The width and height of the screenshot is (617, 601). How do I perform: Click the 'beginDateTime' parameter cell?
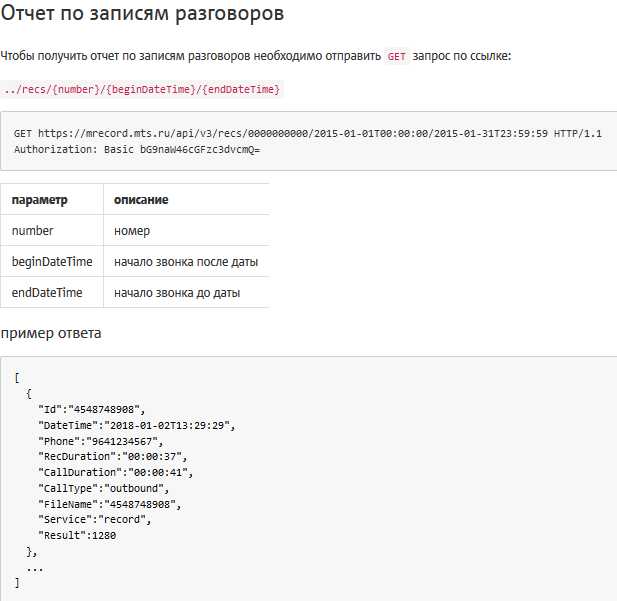tap(52, 262)
